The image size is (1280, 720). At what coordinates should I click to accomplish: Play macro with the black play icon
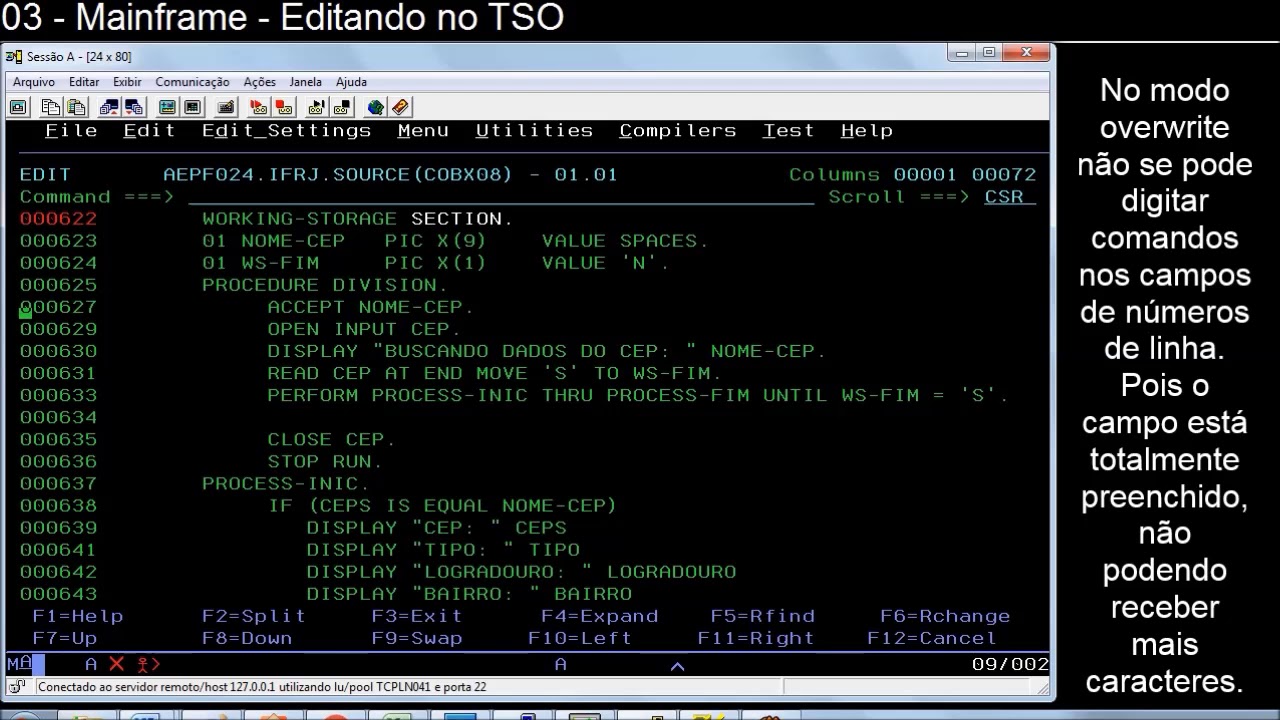317,107
